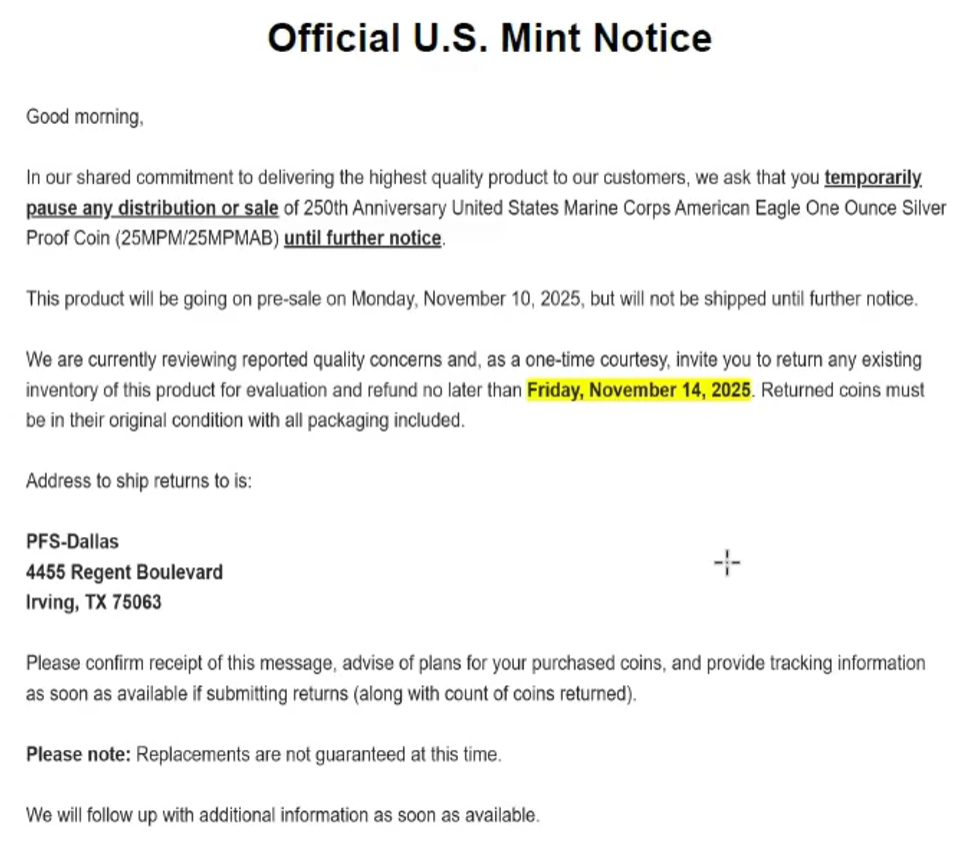This screenshot has height=867, width=962.
Task: Click '4455 Regent Boulevard' street address
Action: 124,572
